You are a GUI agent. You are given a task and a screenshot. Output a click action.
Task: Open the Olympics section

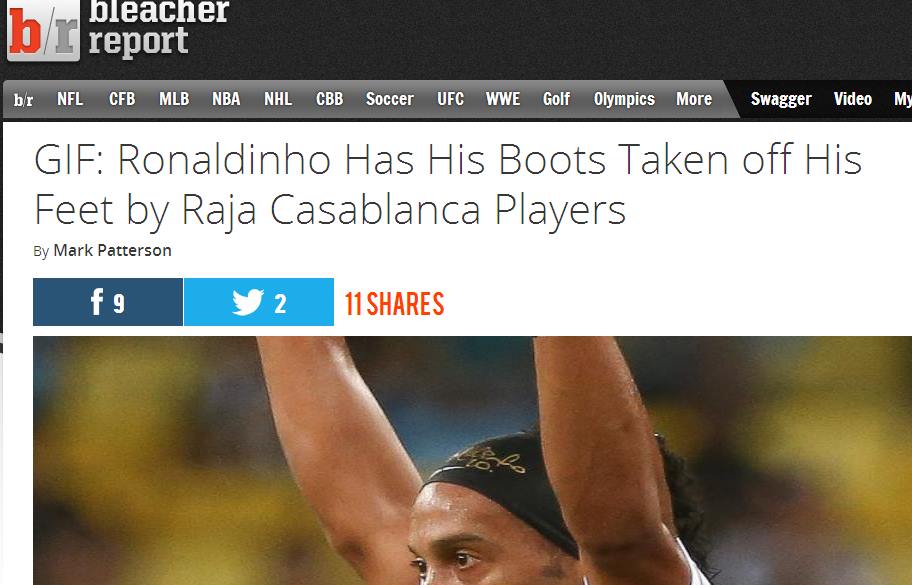point(624,99)
